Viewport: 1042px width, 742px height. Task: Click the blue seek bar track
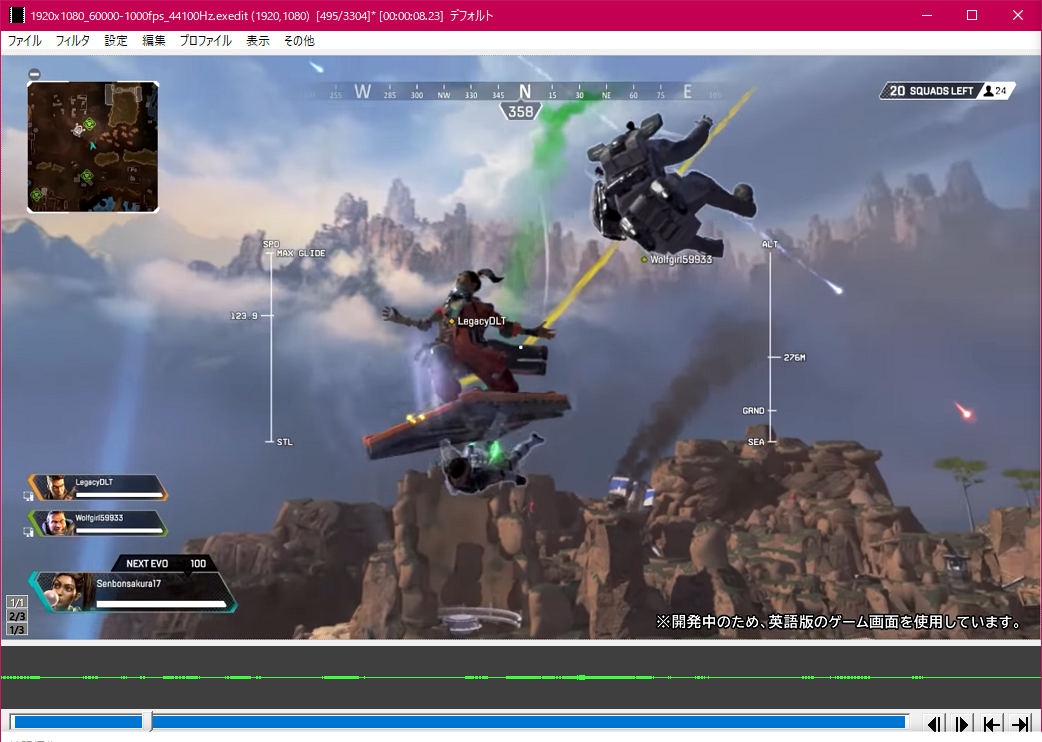[460, 722]
